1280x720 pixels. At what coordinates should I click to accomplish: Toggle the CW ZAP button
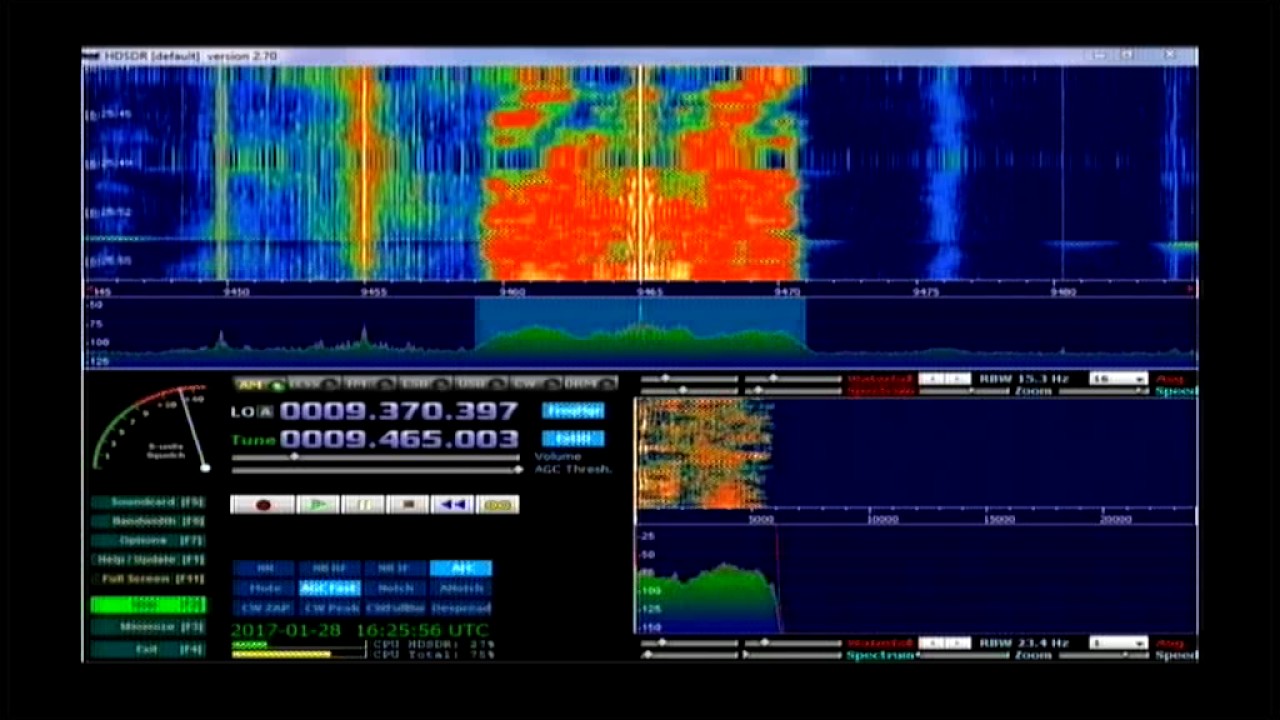pyautogui.click(x=265, y=608)
